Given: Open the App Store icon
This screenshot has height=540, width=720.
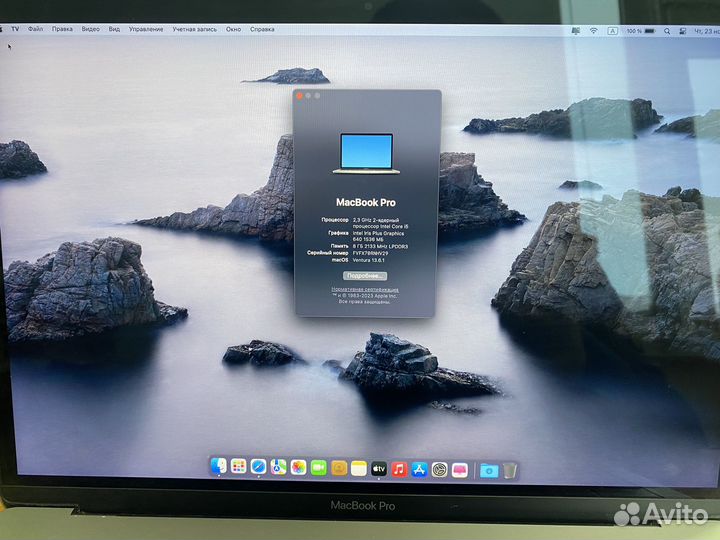Looking at the screenshot, I should click(419, 470).
